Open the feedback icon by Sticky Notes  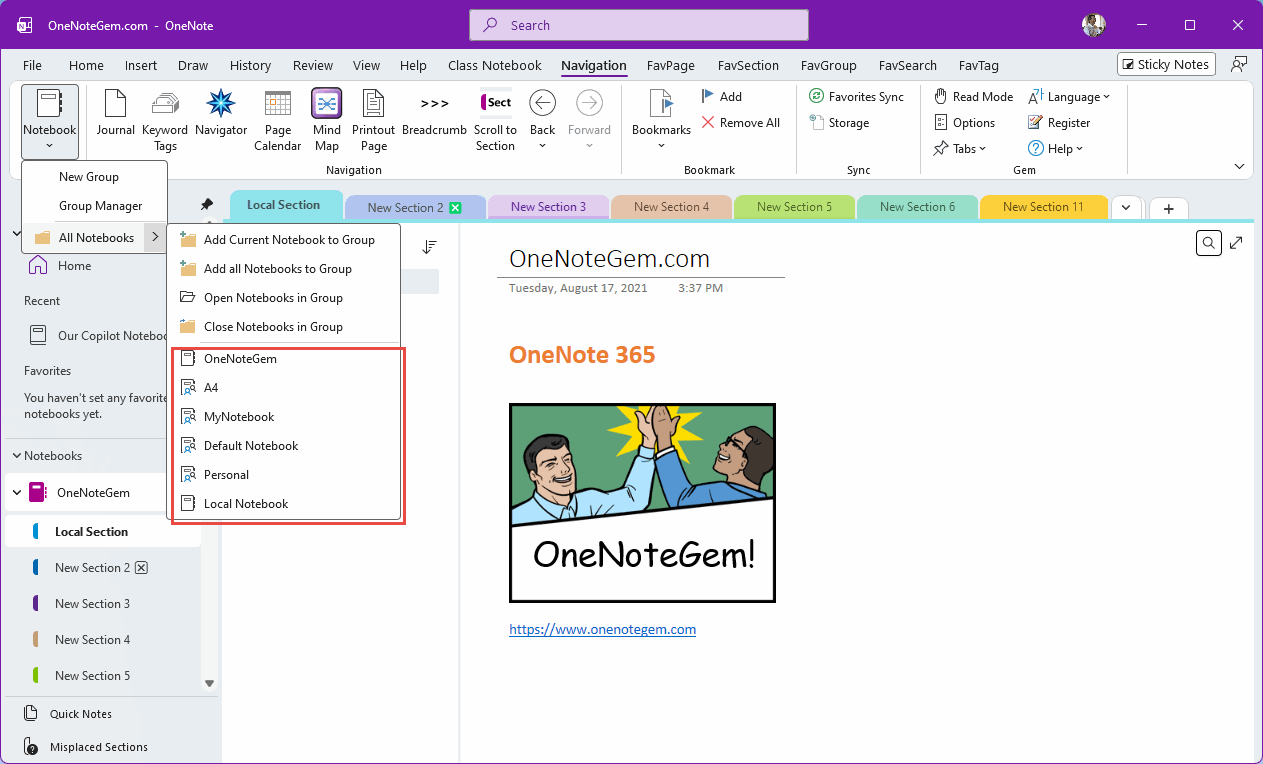[1239, 64]
